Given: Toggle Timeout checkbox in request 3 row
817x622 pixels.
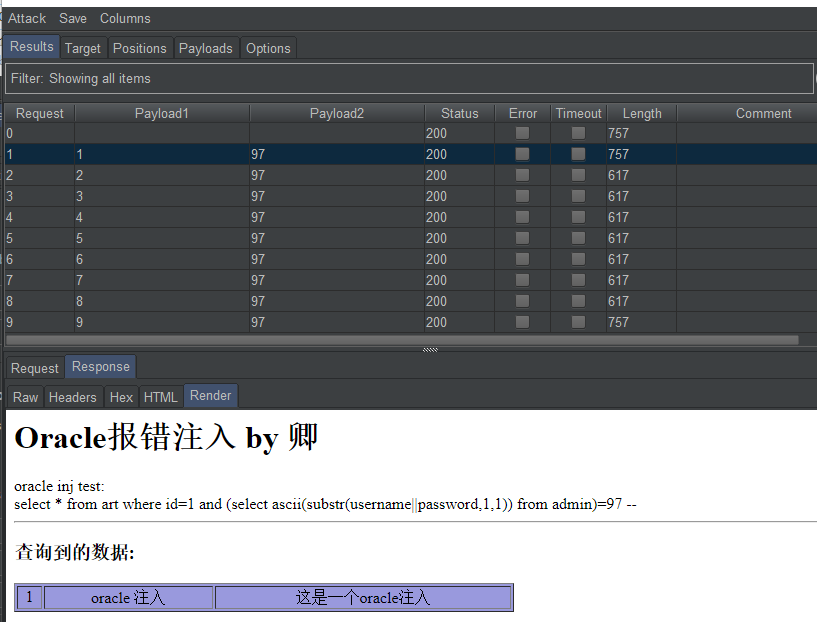Looking at the screenshot, I should [578, 196].
